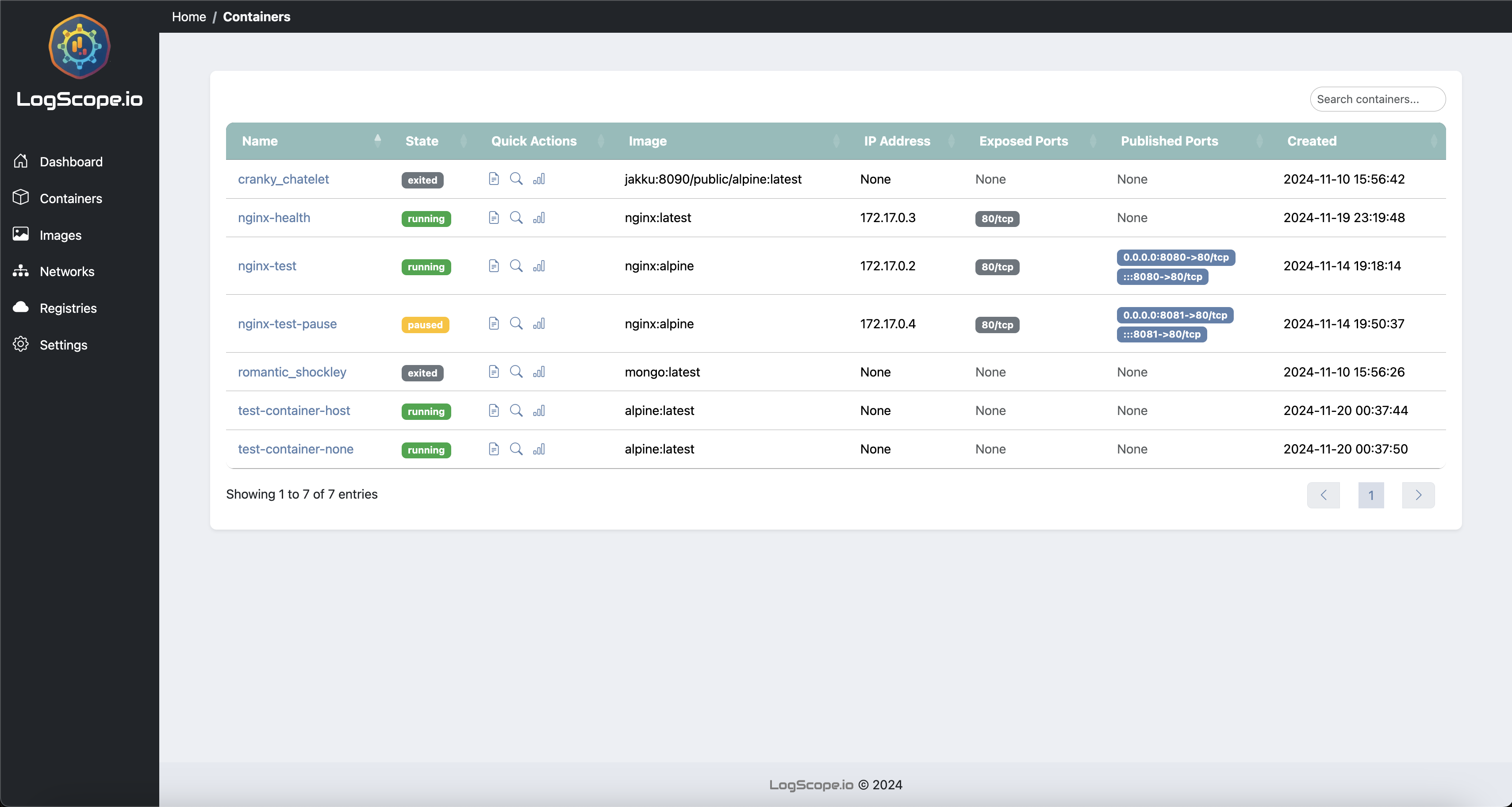Image resolution: width=1512 pixels, height=807 pixels.
Task: Click the exited badge for cranky_chatelet
Action: (422, 180)
